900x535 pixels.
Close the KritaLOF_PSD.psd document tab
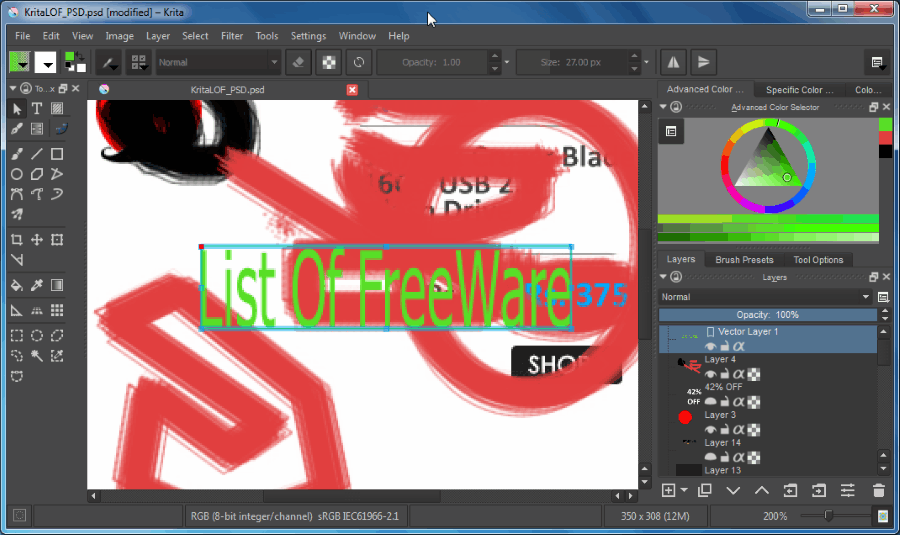tap(352, 90)
